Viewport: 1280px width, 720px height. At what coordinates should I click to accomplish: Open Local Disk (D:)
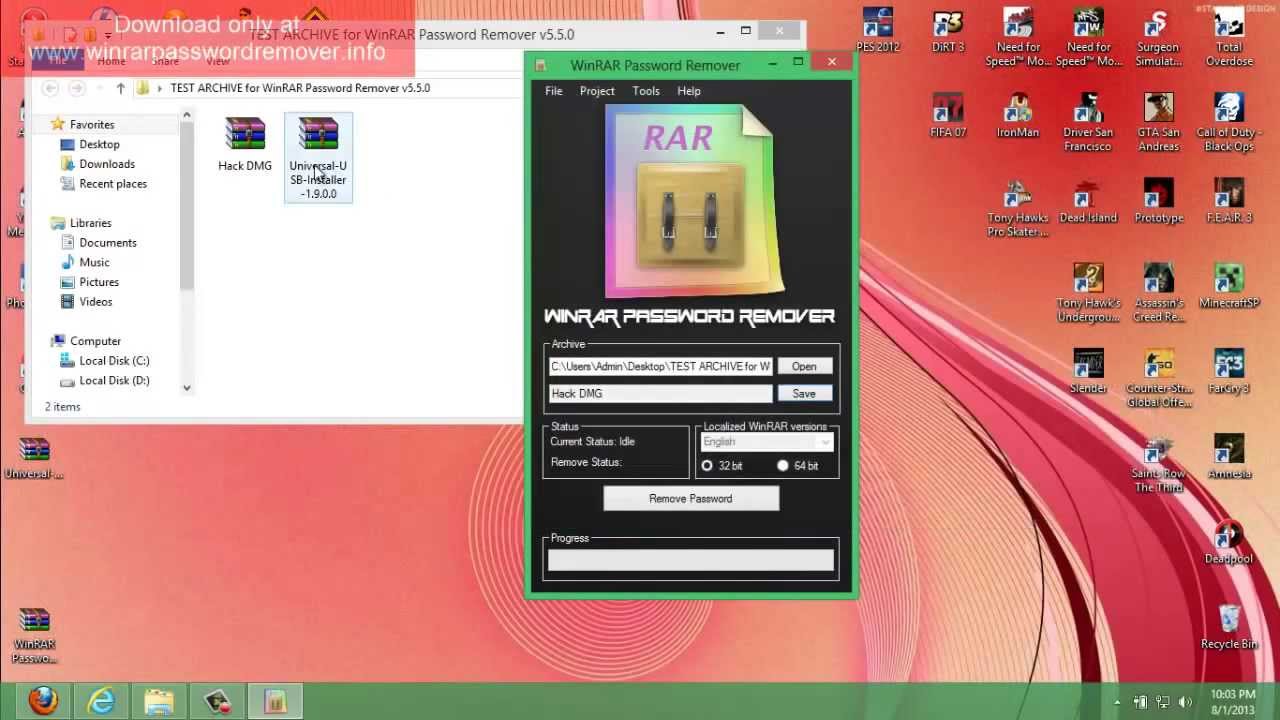[114, 381]
